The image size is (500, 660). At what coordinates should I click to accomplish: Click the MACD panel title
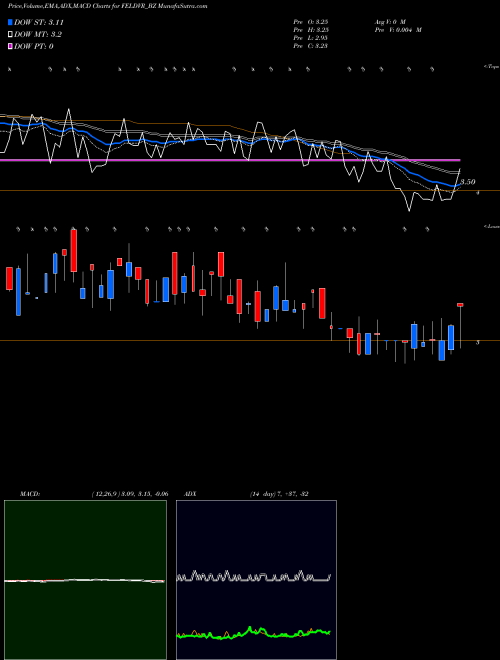tap(30, 494)
